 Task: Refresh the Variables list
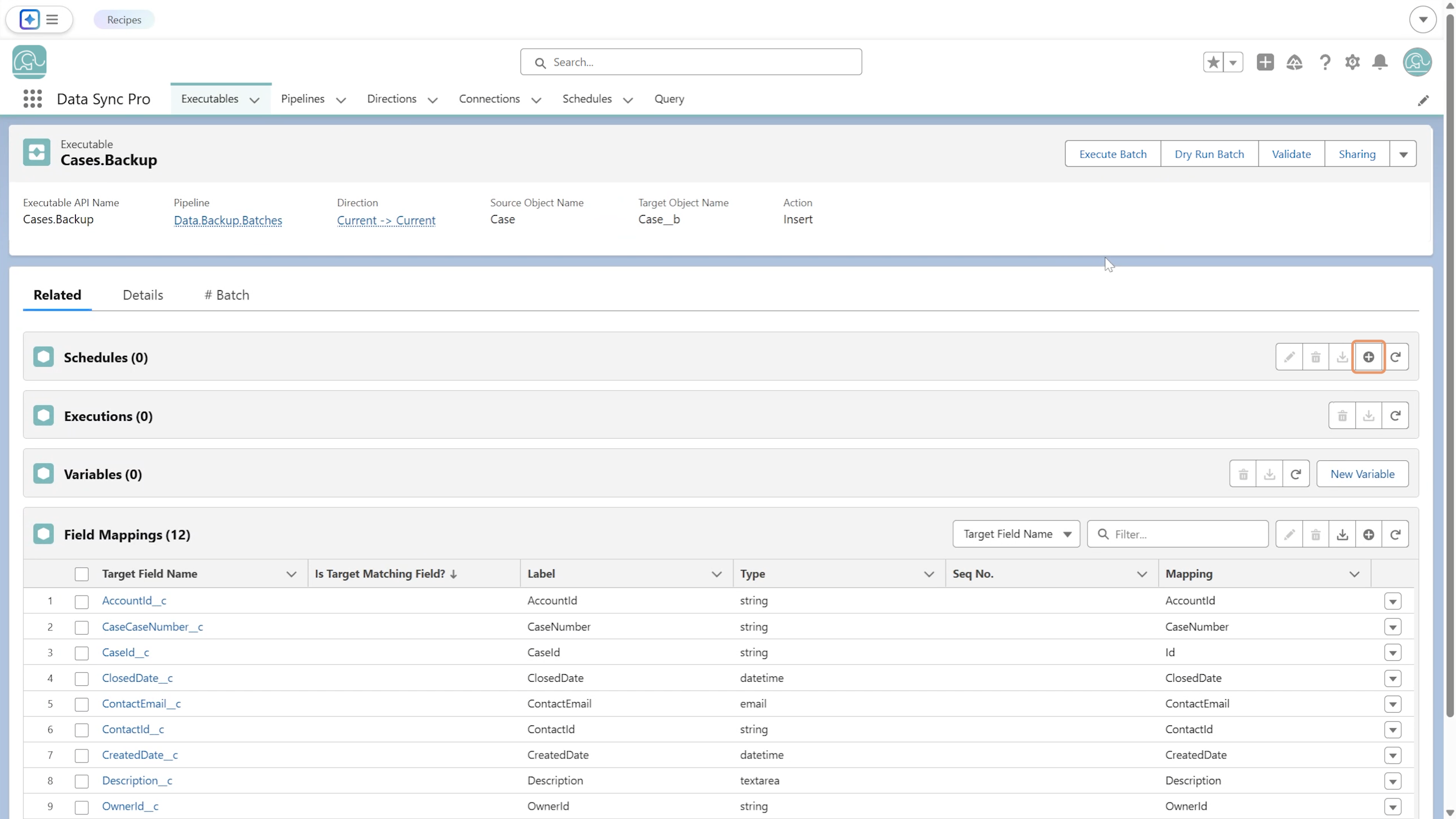[x=1296, y=474]
